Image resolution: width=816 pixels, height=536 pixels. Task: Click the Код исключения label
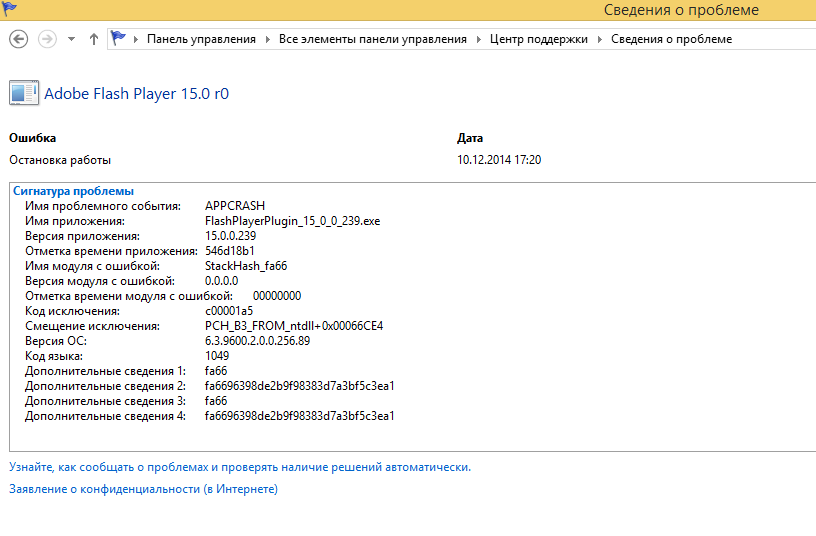click(72, 311)
